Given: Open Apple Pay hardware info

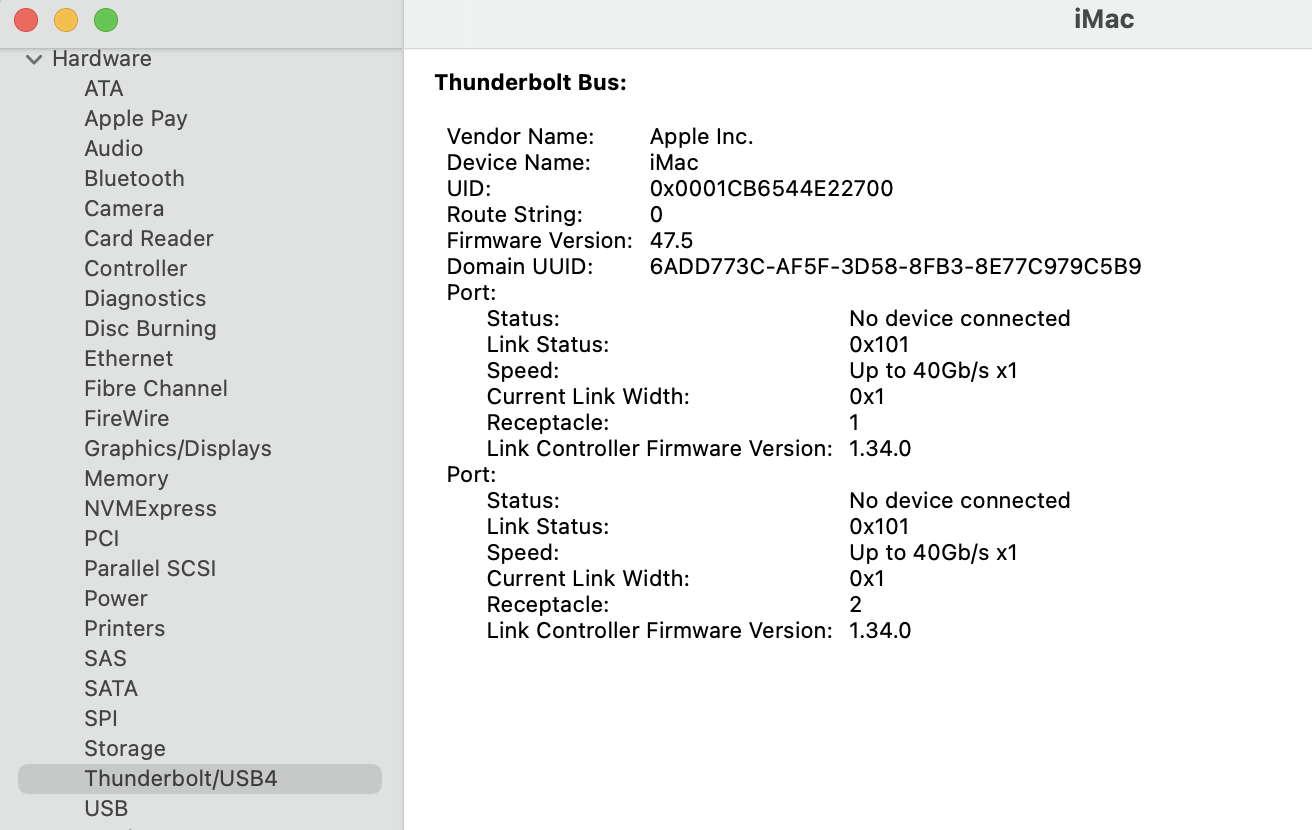Looking at the screenshot, I should pos(136,119).
